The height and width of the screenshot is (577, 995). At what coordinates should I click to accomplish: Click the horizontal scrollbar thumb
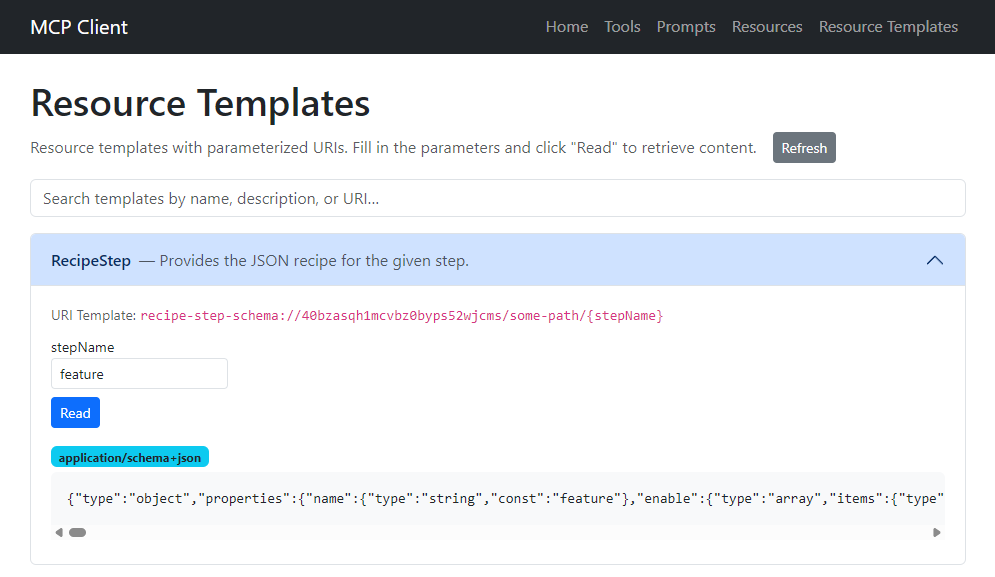click(x=77, y=533)
